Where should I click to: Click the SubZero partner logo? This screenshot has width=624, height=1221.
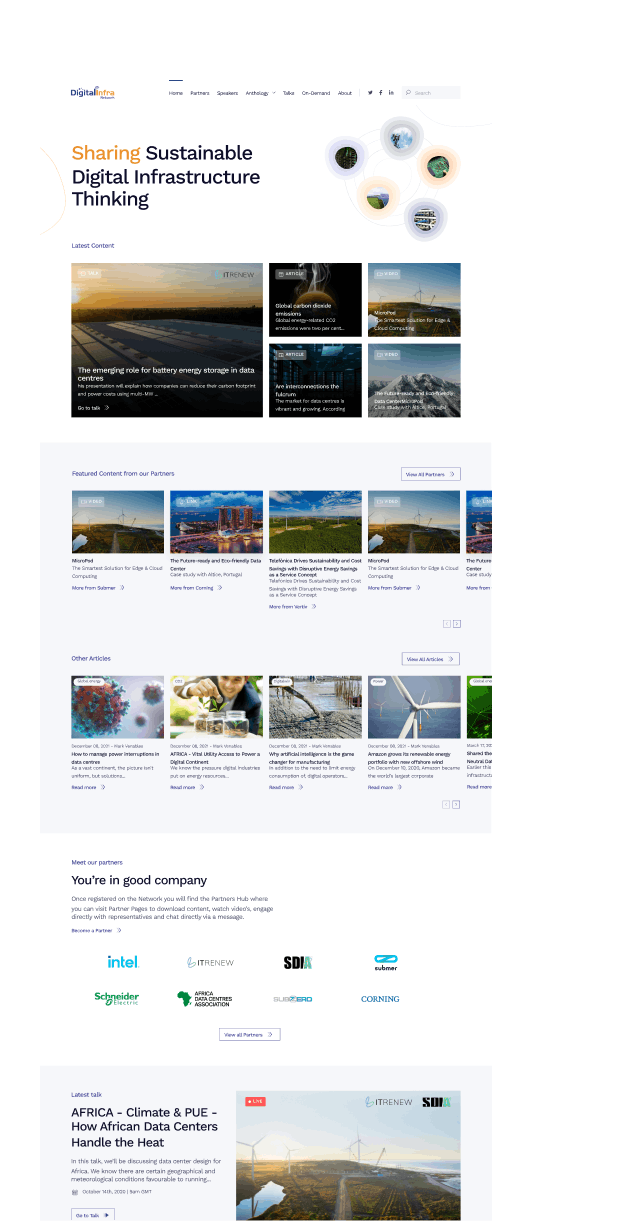point(293,999)
